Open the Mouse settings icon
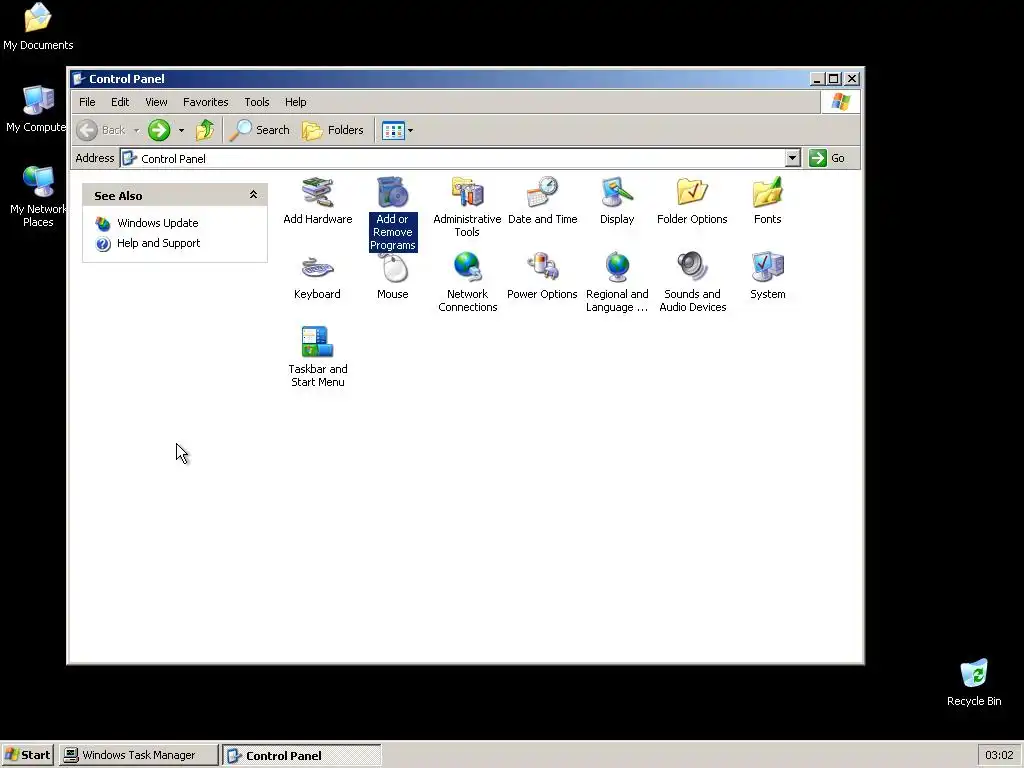Screen dimensions: 1024x768 [x=392, y=276]
